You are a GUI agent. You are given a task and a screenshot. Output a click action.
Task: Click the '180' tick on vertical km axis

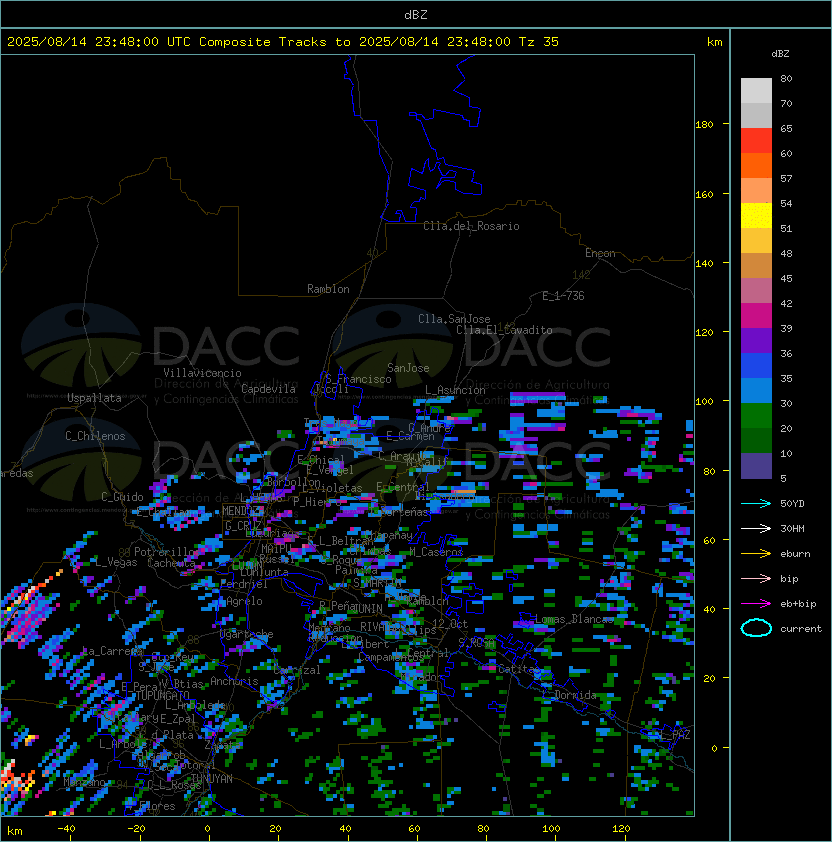(x=704, y=125)
